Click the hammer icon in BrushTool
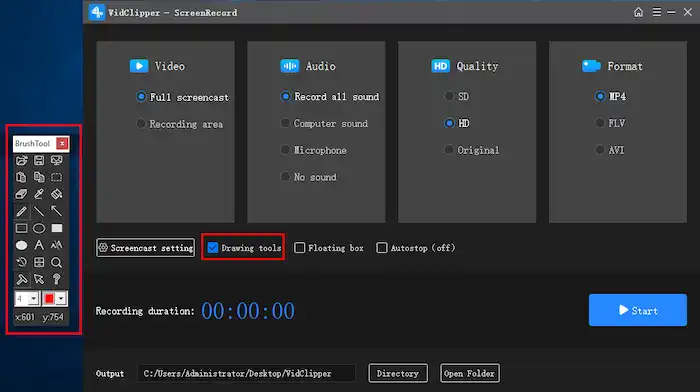 pyautogui.click(x=21, y=279)
